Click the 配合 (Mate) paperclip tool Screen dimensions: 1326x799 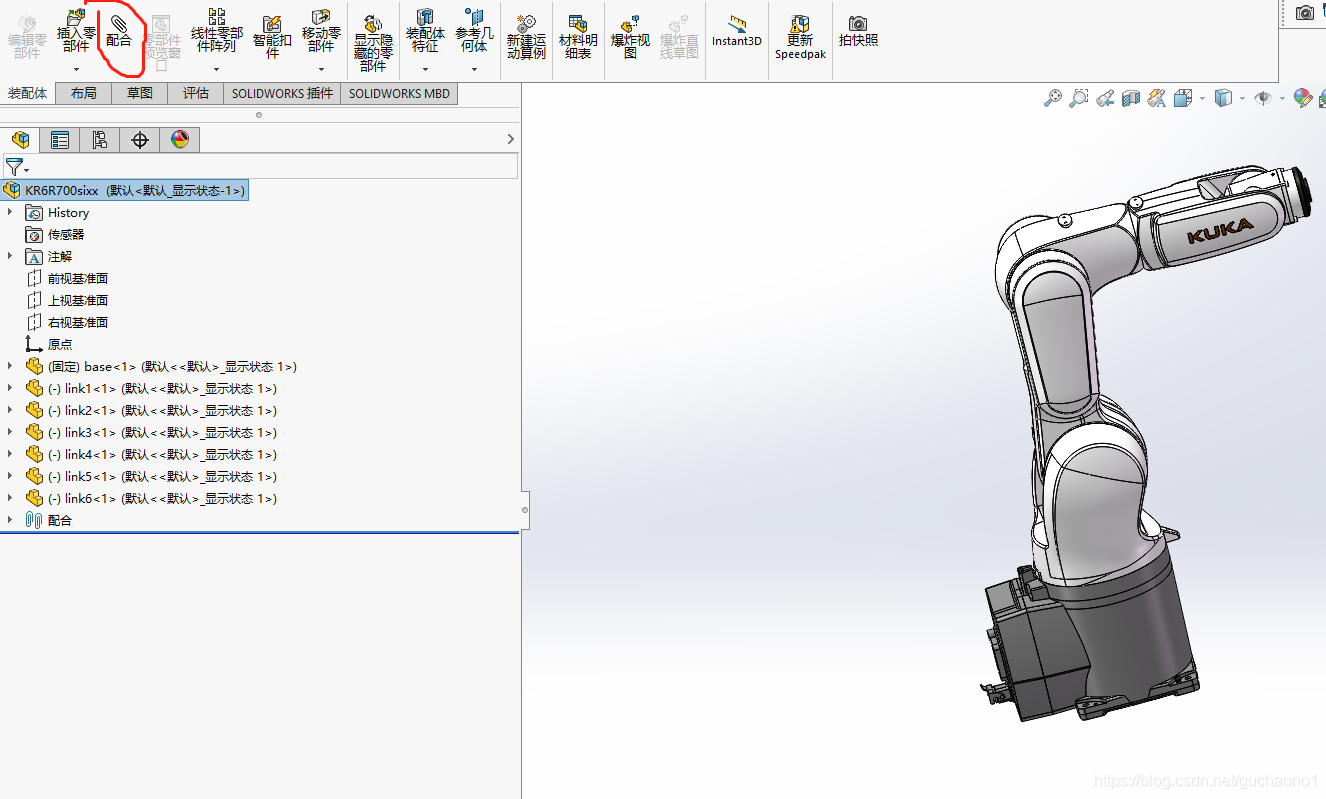(118, 32)
